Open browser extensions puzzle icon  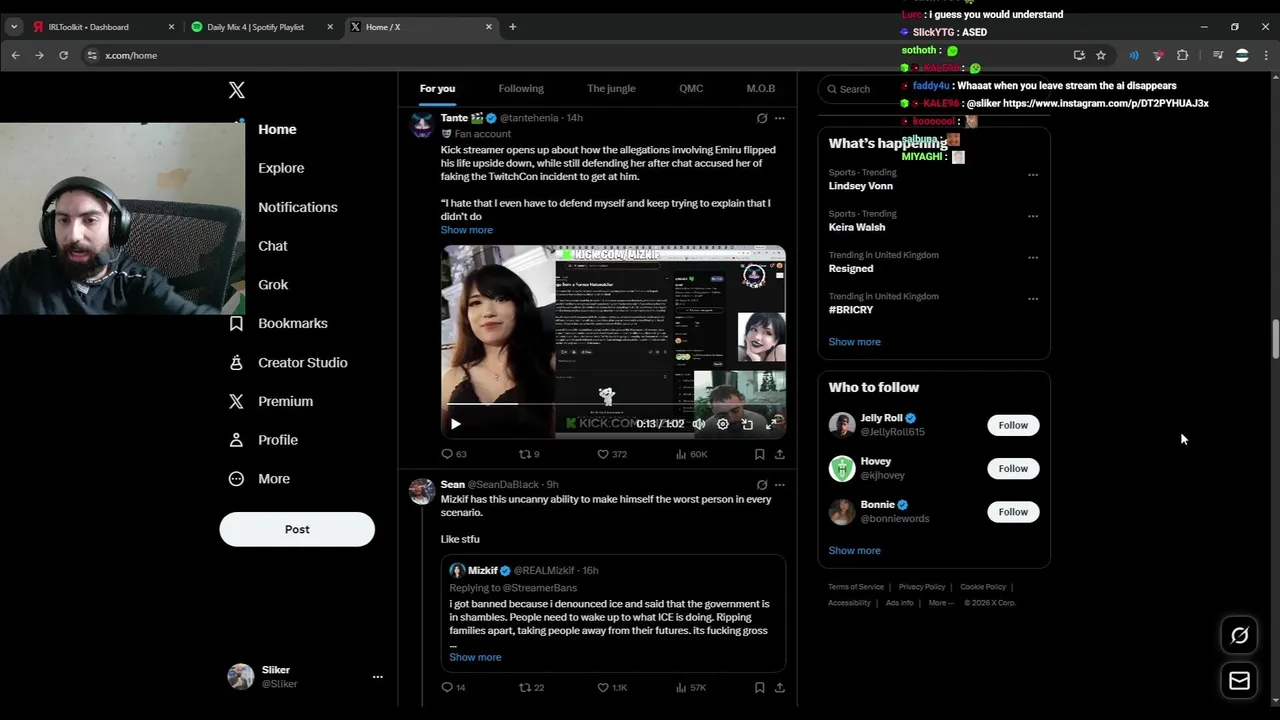coord(1183,56)
